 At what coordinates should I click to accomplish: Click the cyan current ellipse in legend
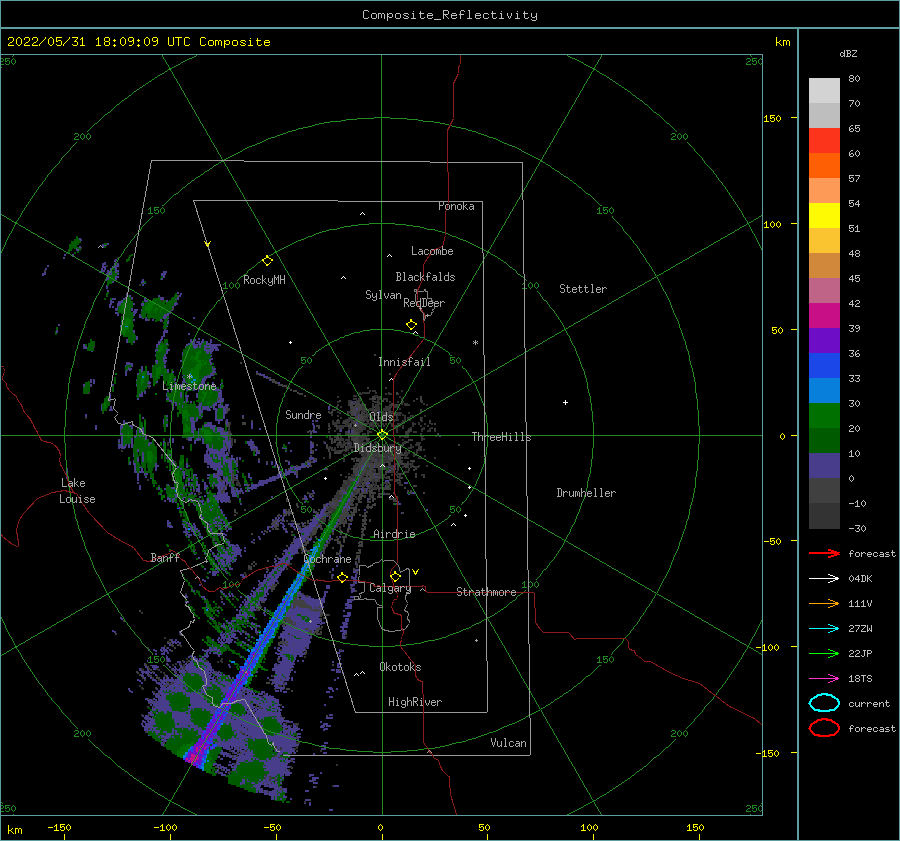click(824, 703)
